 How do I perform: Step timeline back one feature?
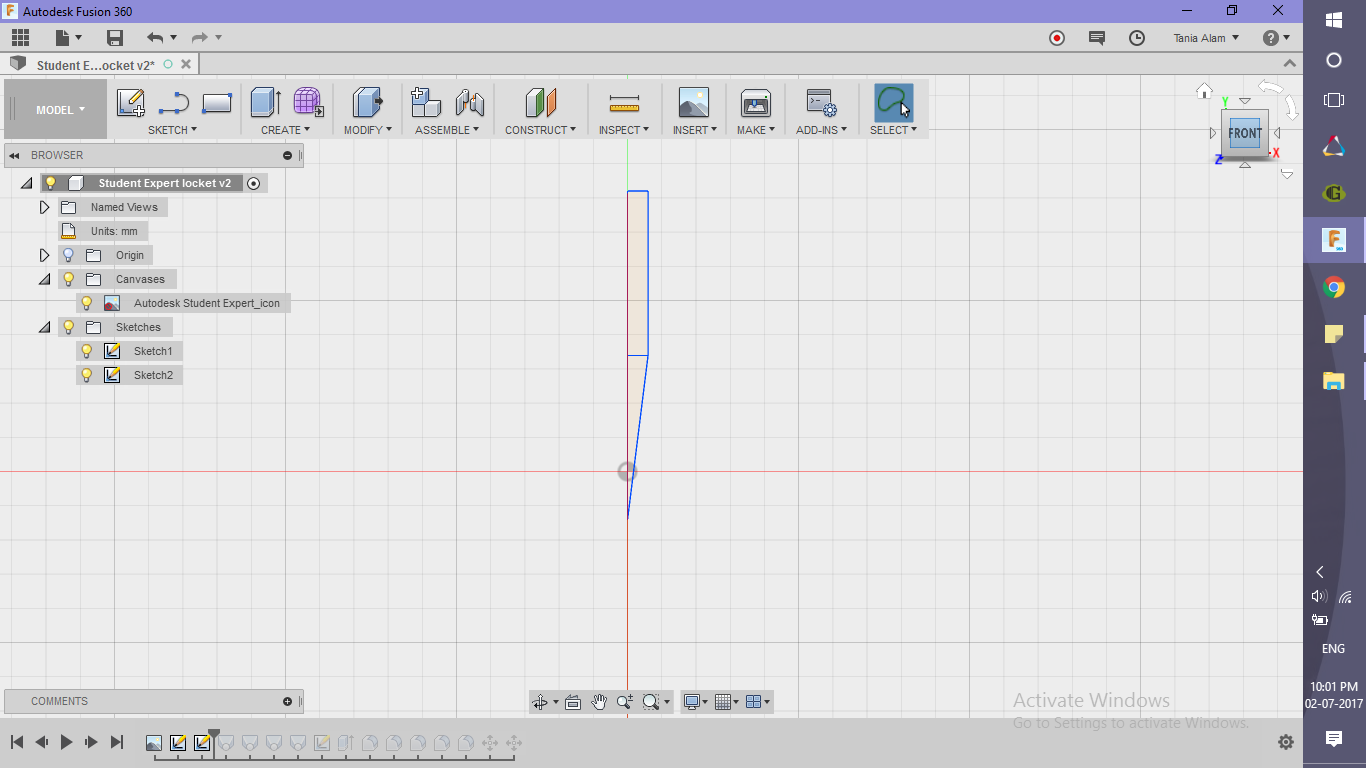[x=41, y=742]
